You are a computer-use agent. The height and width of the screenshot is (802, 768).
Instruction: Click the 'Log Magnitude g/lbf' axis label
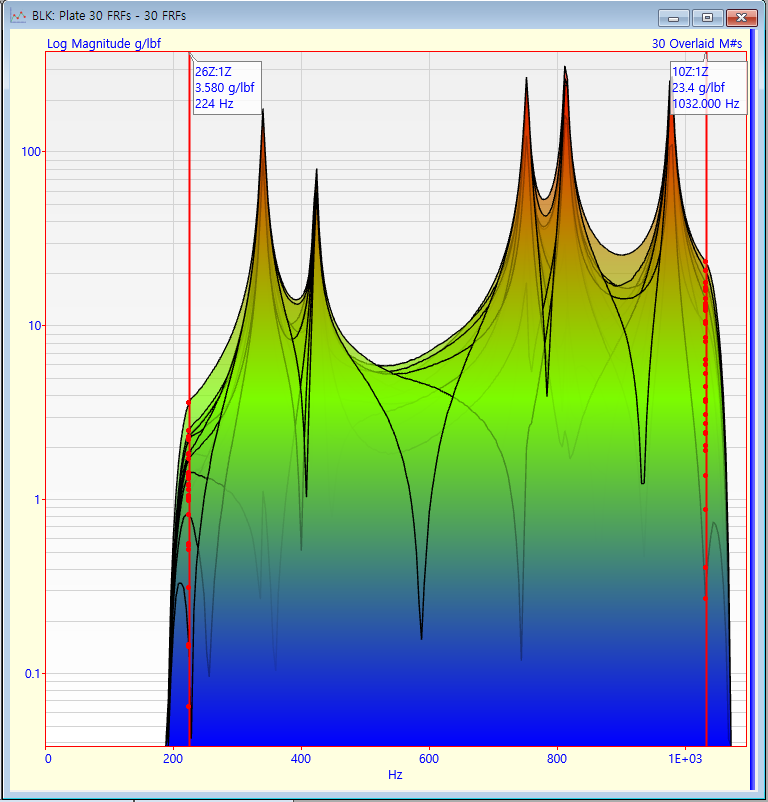(x=104, y=44)
